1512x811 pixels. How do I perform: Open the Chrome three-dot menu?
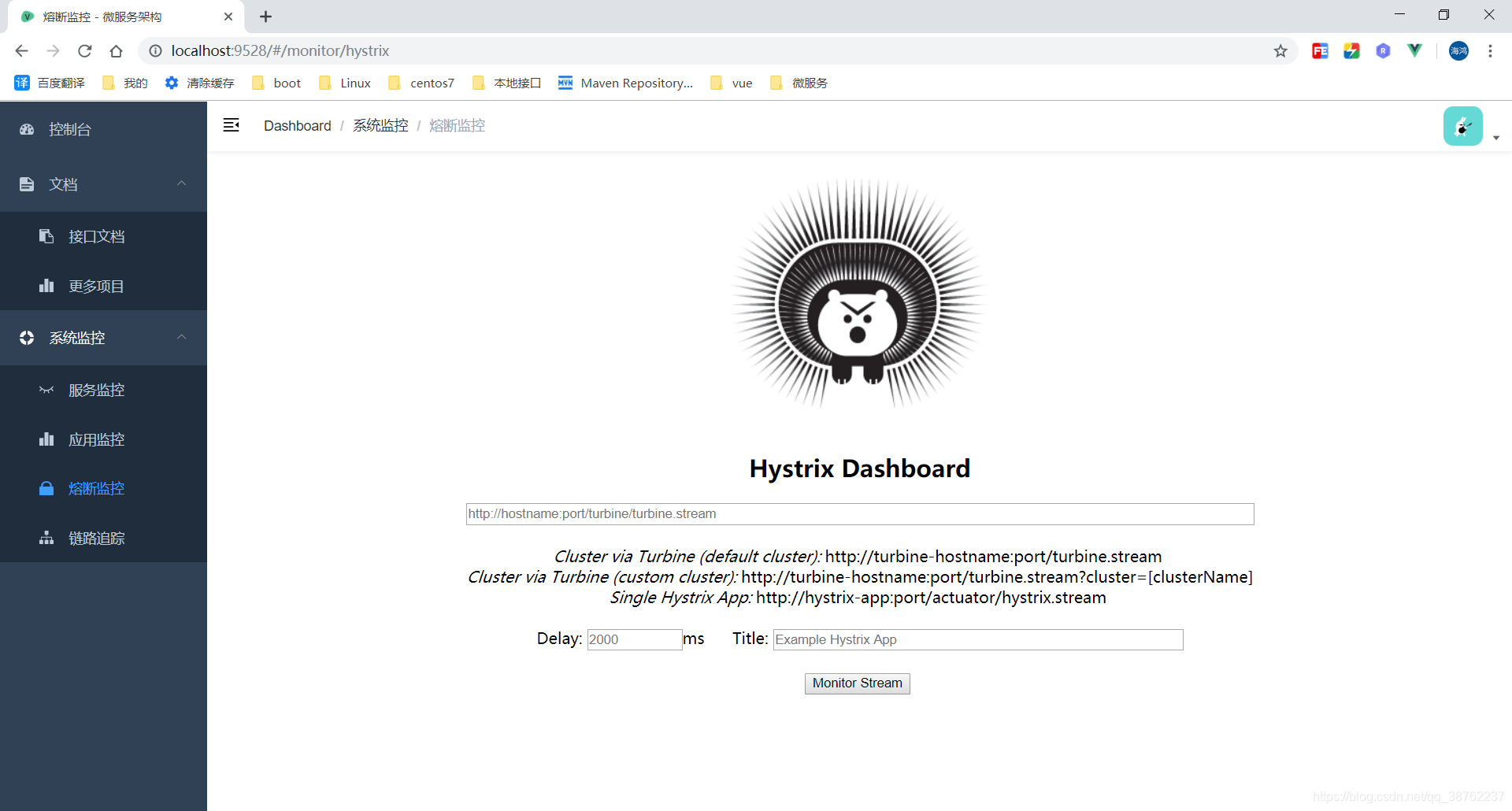tap(1490, 51)
